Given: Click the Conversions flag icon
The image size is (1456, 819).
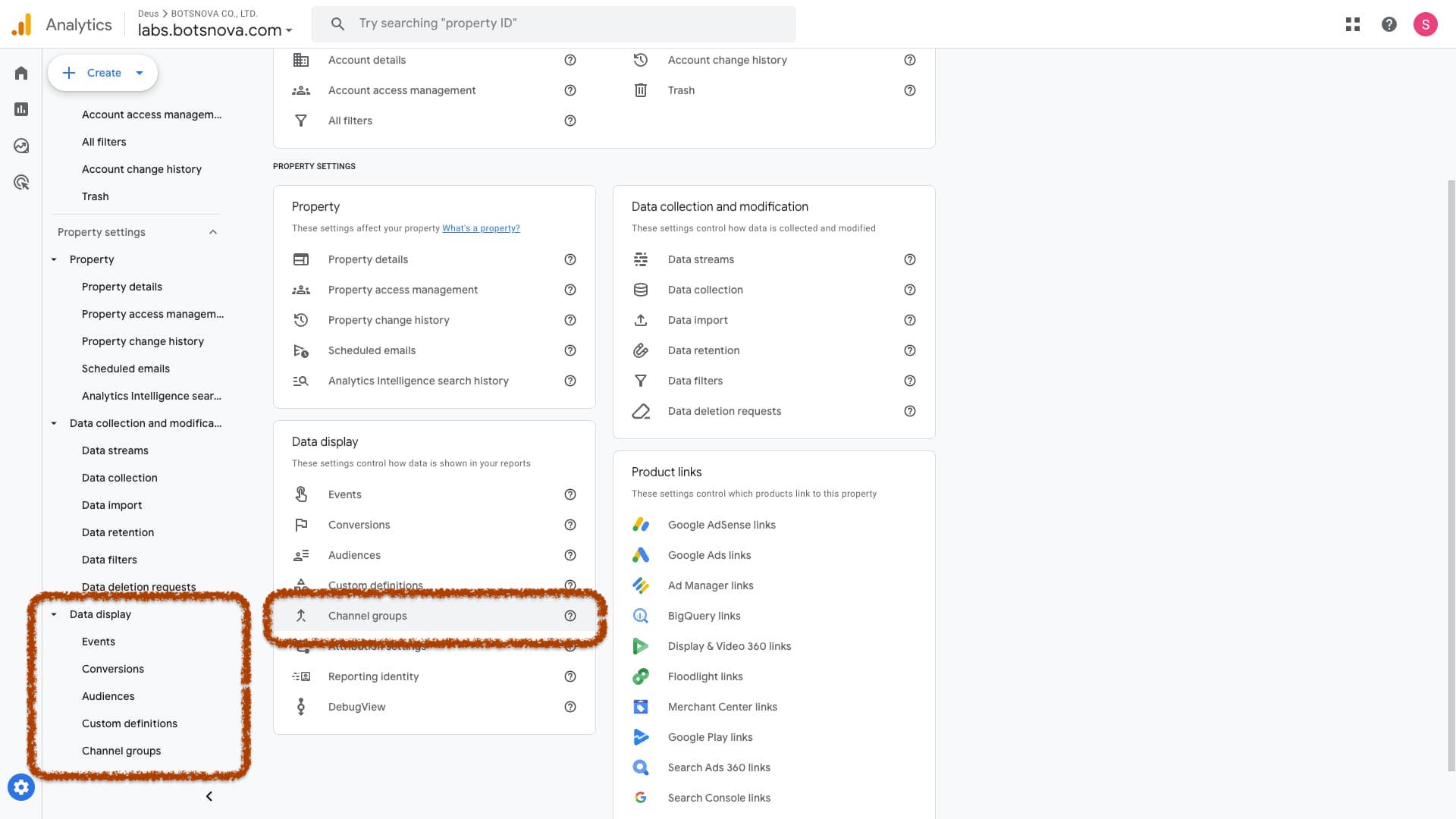Looking at the screenshot, I should (x=301, y=525).
